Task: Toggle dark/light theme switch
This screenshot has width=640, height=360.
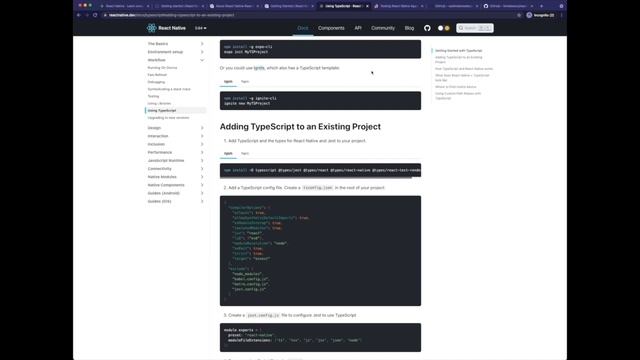Action: coord(444,28)
